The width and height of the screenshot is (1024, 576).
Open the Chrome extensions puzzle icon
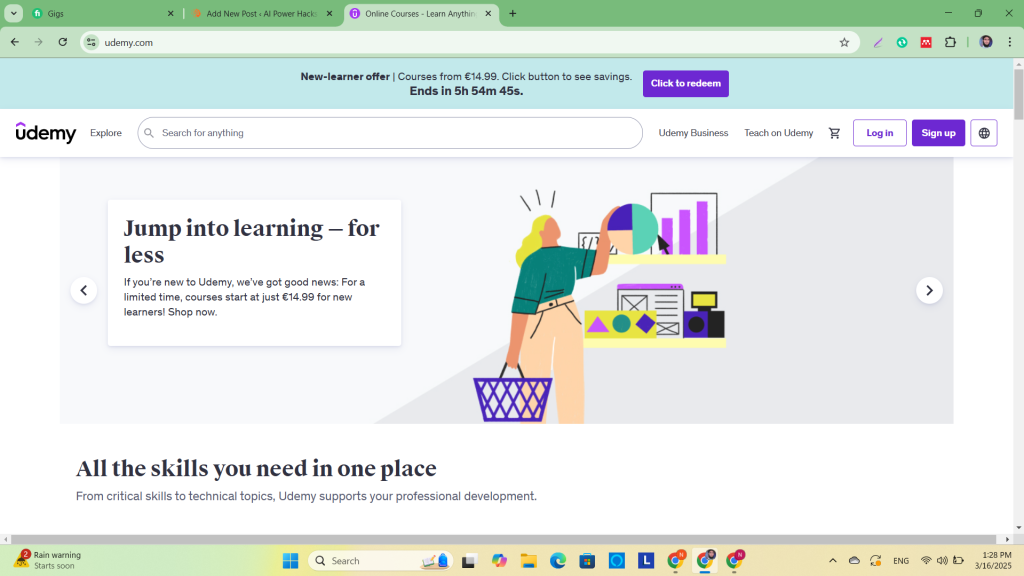tap(950, 42)
